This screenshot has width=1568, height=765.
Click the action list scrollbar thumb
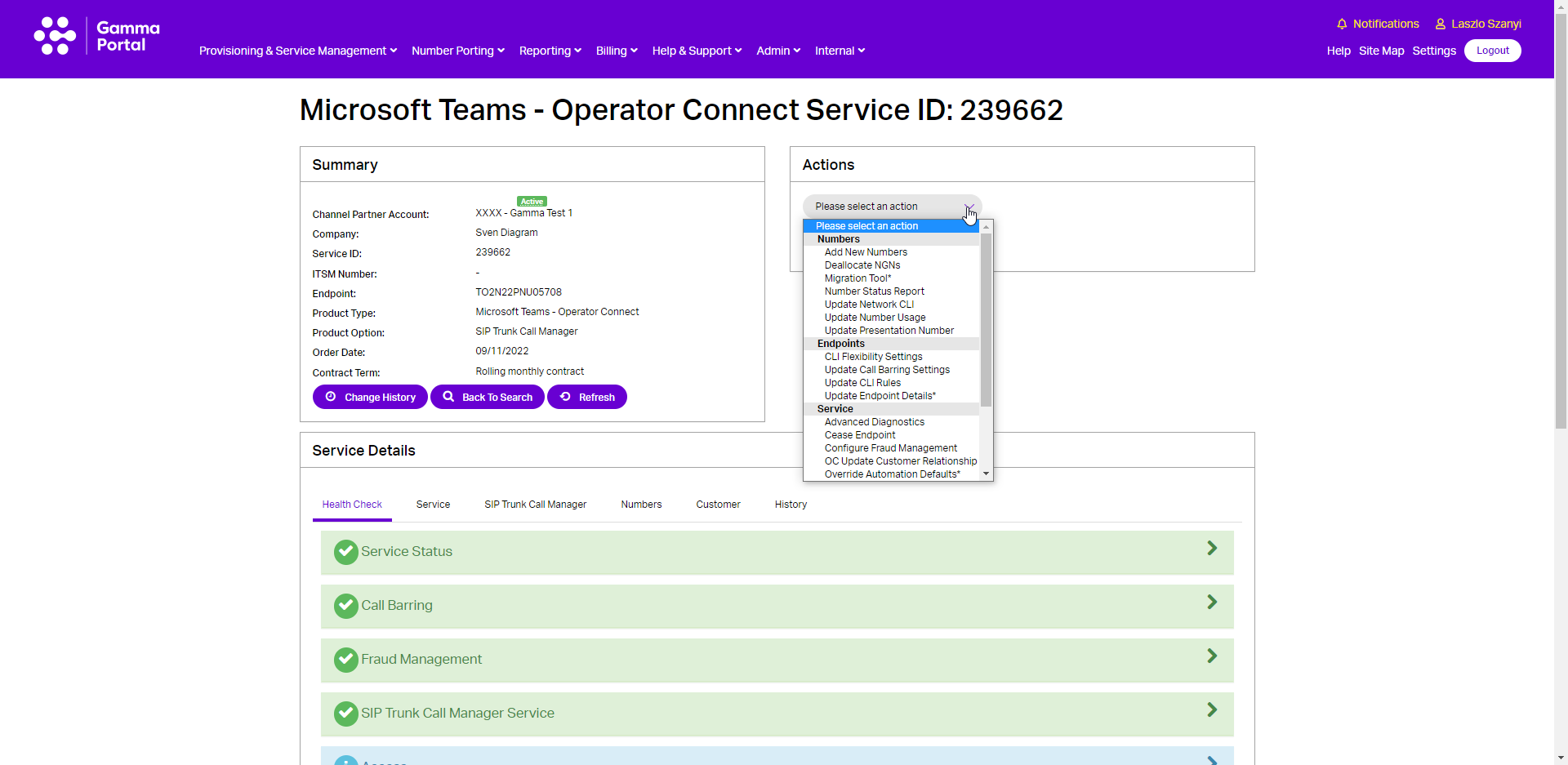coord(987,320)
